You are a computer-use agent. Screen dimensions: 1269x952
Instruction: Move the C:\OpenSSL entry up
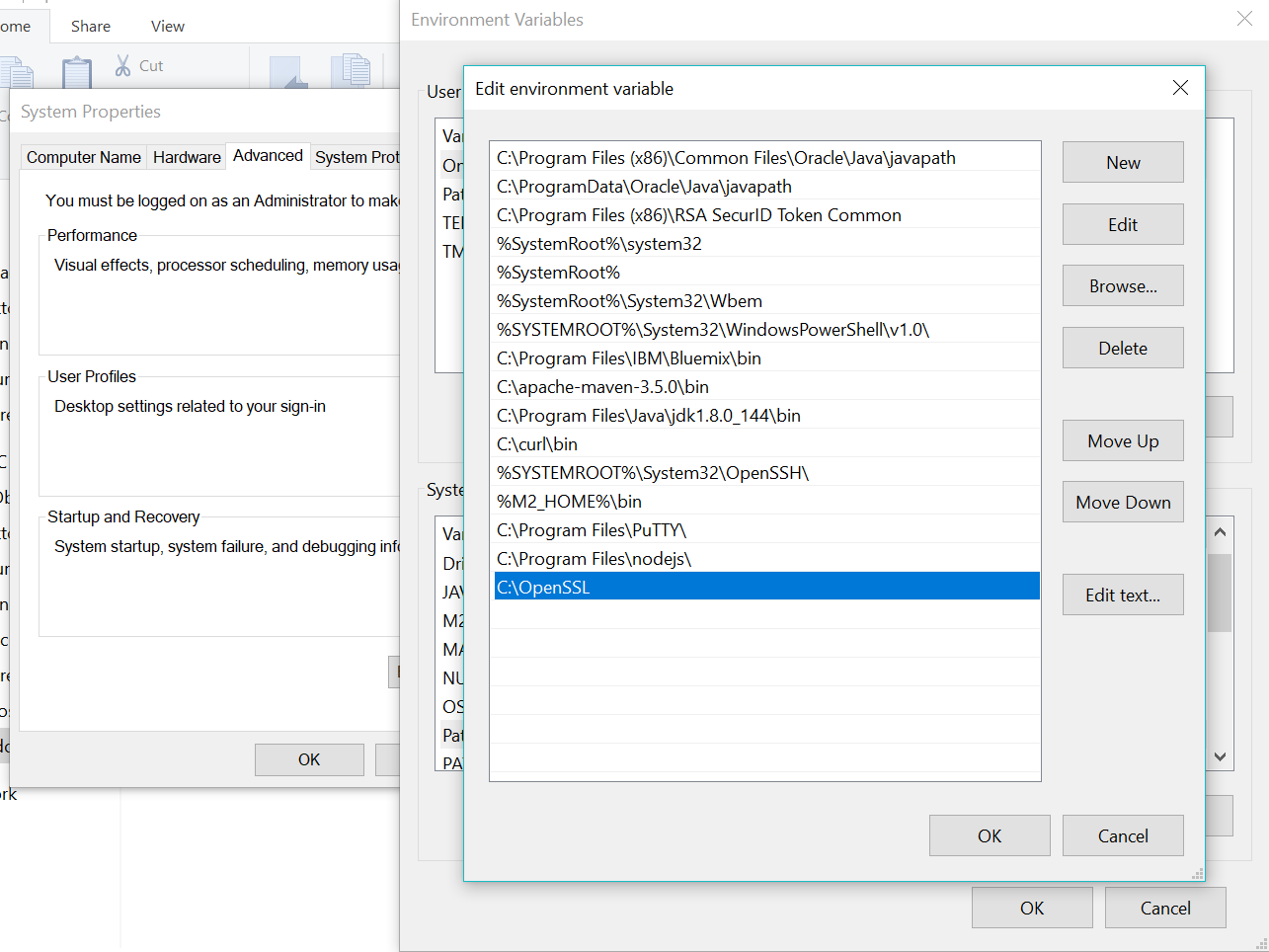pyautogui.click(x=1122, y=440)
